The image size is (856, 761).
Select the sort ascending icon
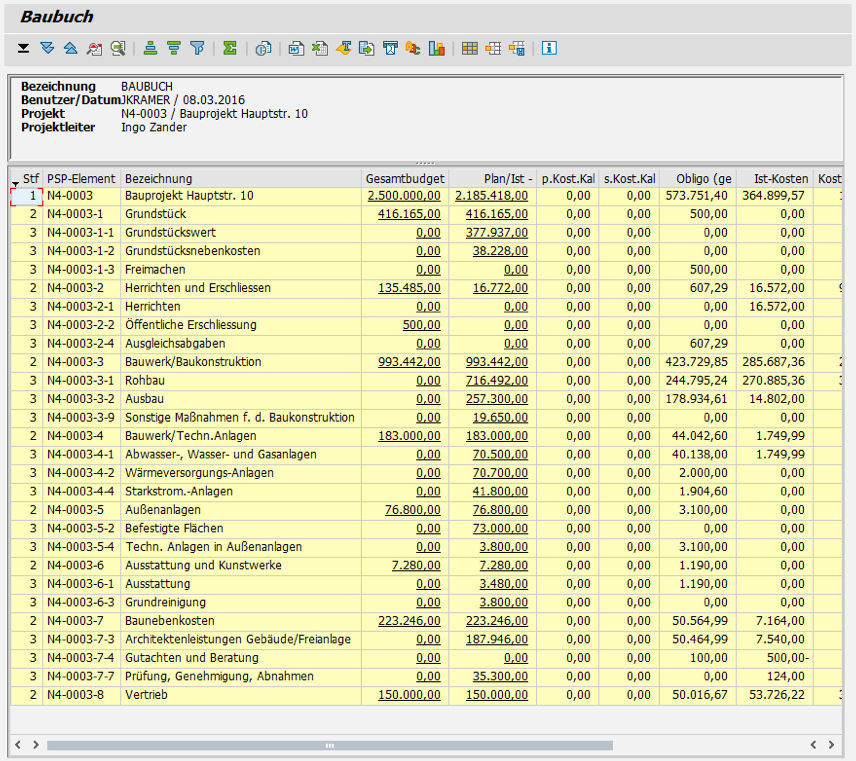coord(151,47)
